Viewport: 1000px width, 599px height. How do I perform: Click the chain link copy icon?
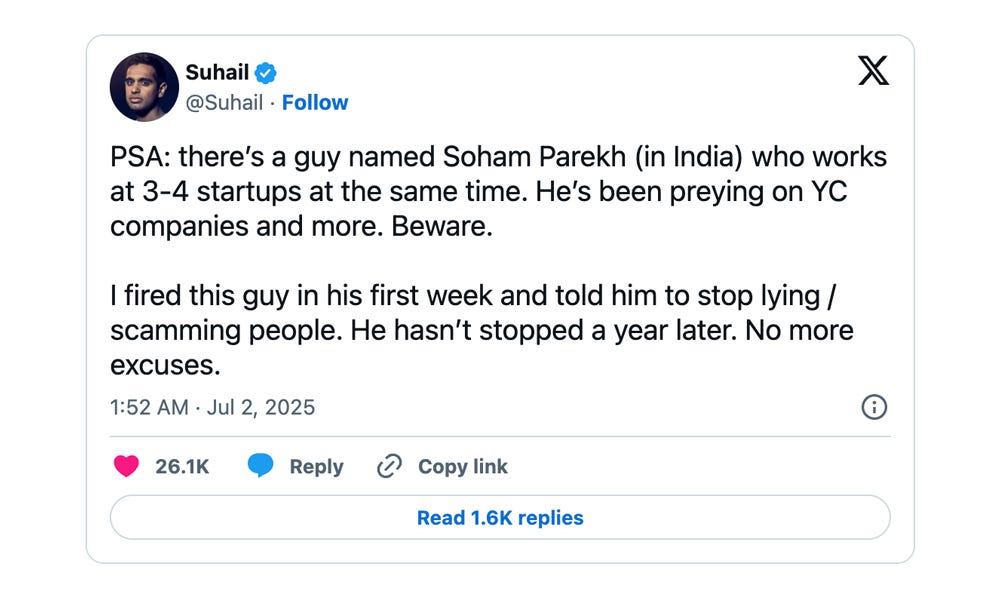(x=389, y=466)
